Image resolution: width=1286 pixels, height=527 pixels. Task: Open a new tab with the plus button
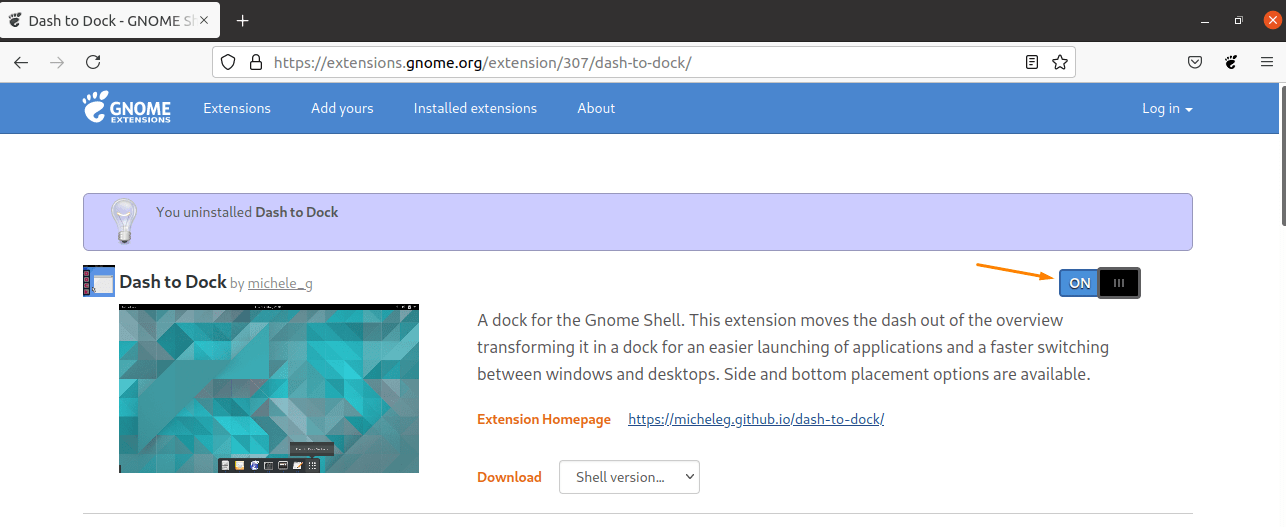242,21
